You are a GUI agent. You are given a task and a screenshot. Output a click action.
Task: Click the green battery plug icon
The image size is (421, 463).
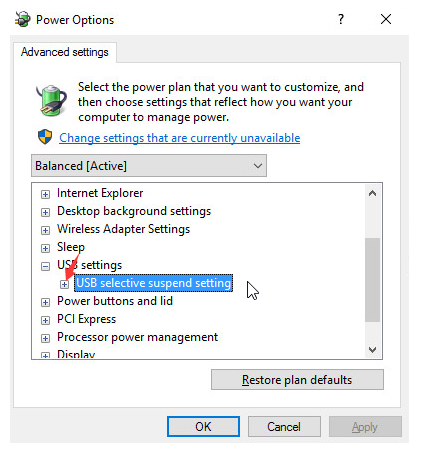coord(51,100)
